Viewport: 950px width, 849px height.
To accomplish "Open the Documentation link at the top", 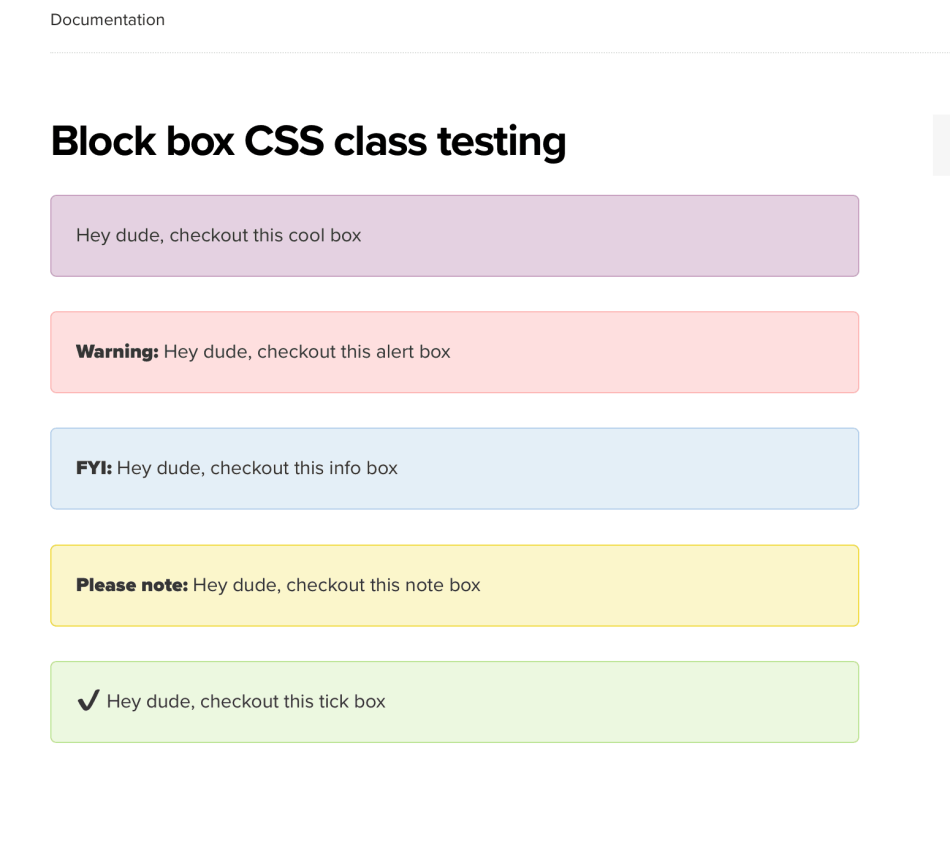I will pyautogui.click(x=107, y=20).
